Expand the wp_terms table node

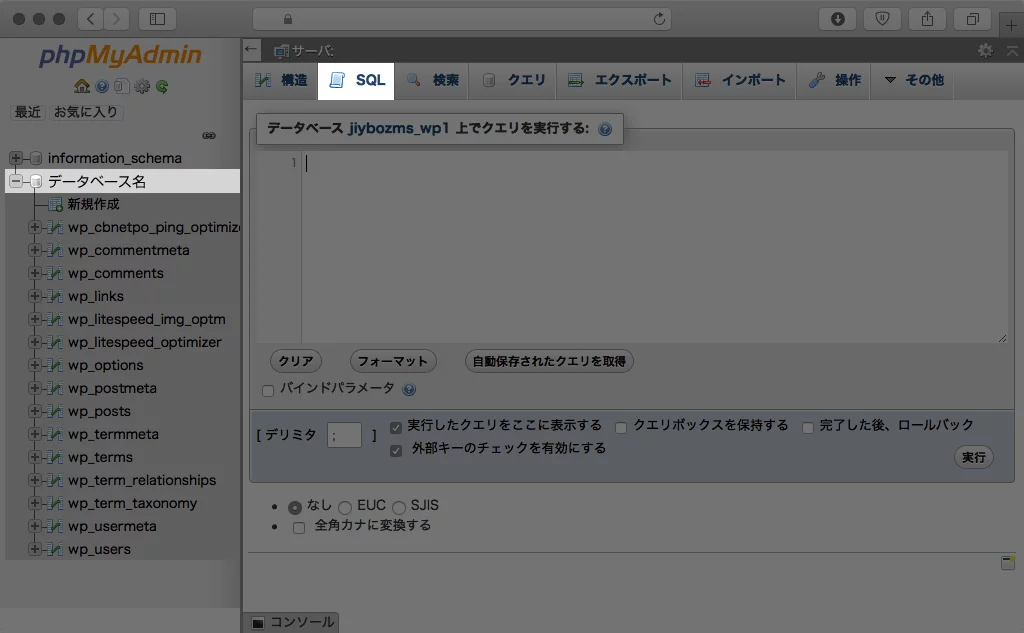pyautogui.click(x=35, y=457)
